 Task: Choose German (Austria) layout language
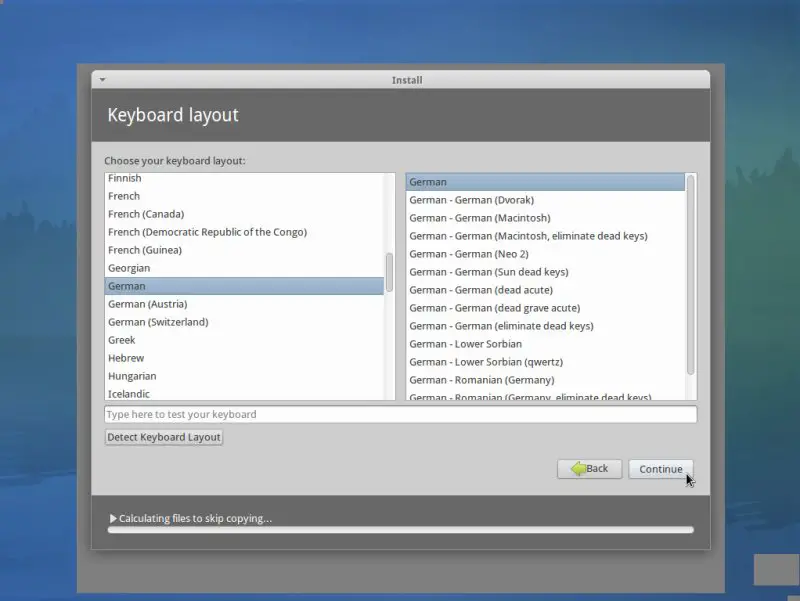pos(147,304)
